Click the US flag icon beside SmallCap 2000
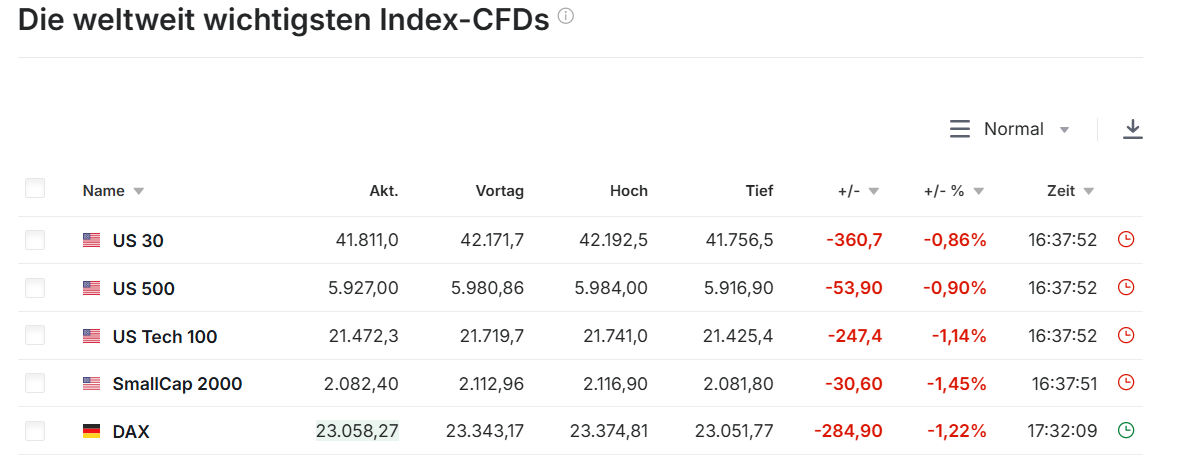Viewport: 1177px width, 461px height. (x=92, y=383)
